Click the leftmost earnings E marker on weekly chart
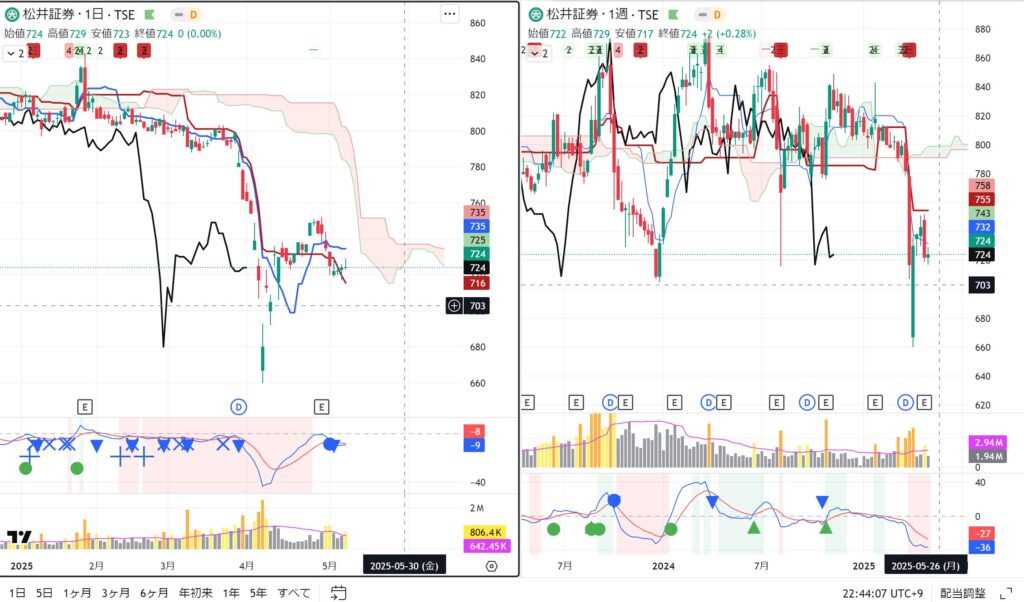This screenshot has height=602, width=1024. click(528, 402)
